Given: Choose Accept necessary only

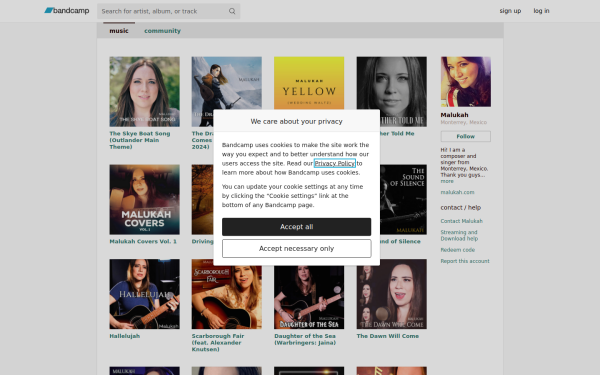Looking at the screenshot, I should tap(297, 248).
